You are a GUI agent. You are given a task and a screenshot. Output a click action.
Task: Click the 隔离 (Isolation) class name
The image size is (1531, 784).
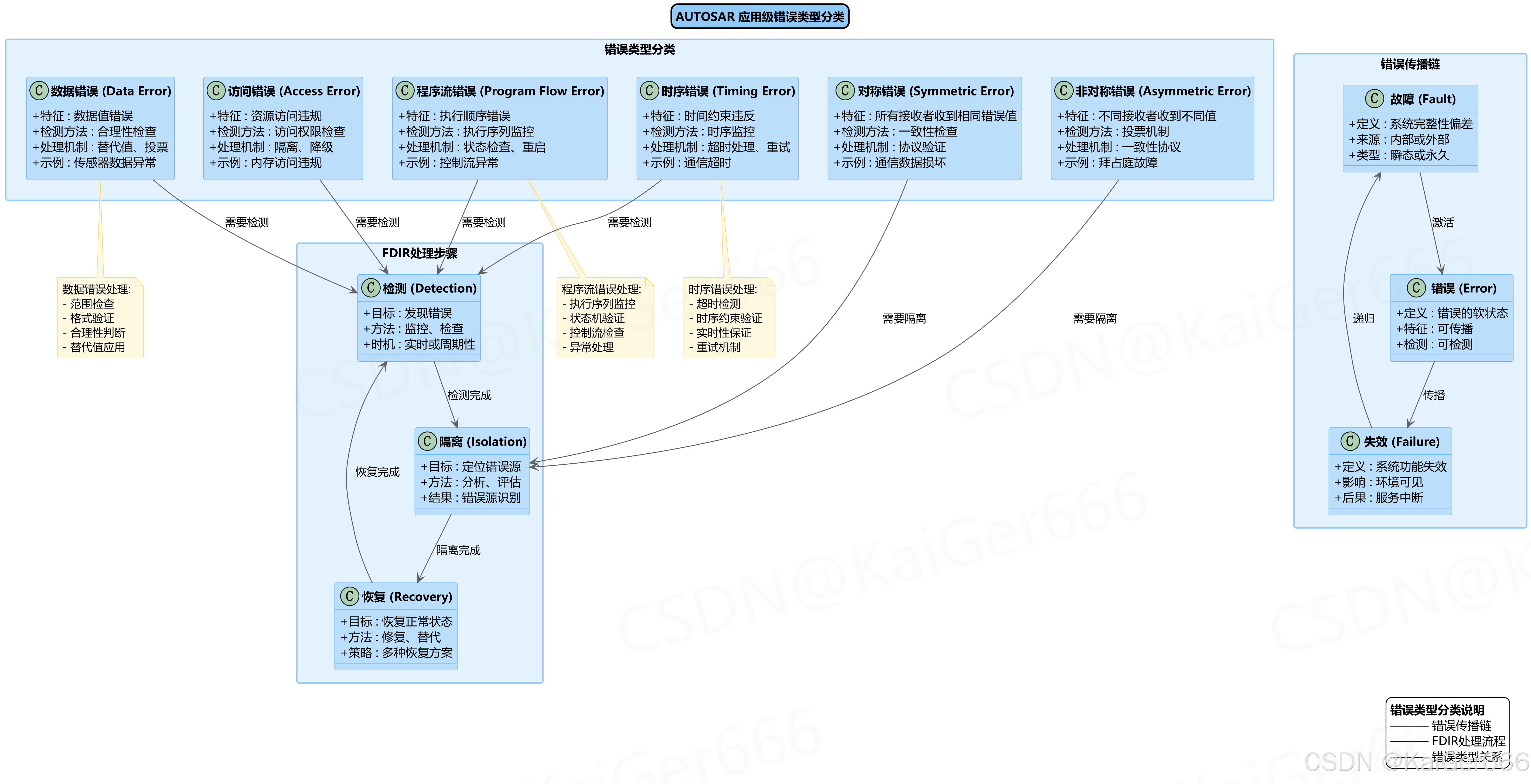(483, 442)
